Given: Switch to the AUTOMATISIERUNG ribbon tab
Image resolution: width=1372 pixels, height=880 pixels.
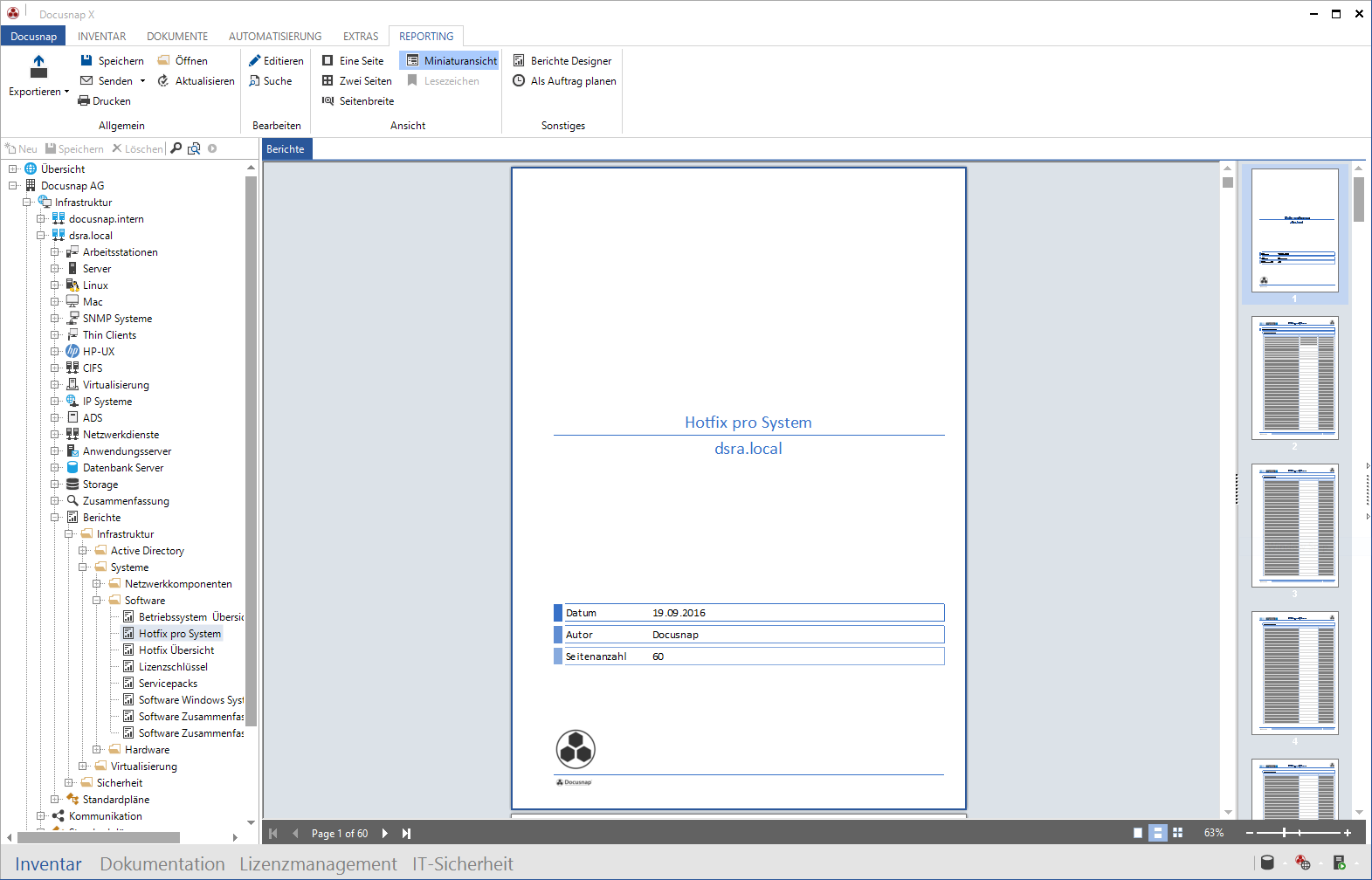Looking at the screenshot, I should click(275, 36).
